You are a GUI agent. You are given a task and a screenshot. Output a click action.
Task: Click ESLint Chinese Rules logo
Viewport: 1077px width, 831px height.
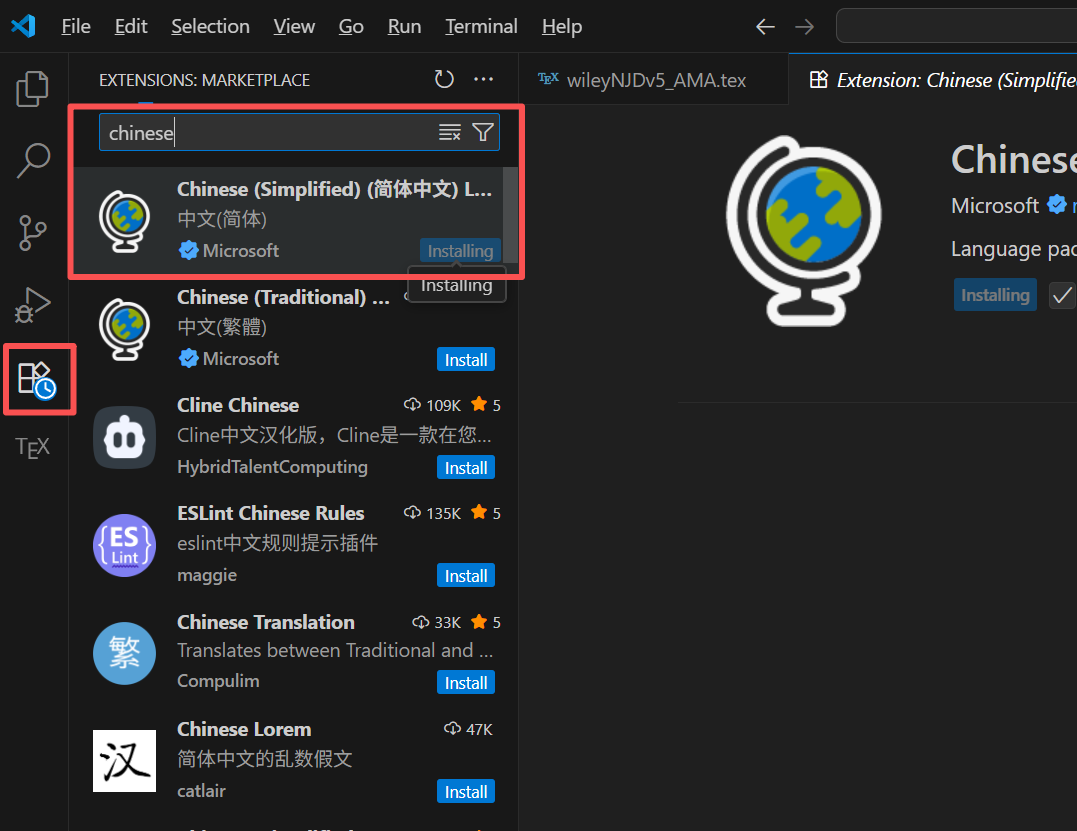coord(124,545)
